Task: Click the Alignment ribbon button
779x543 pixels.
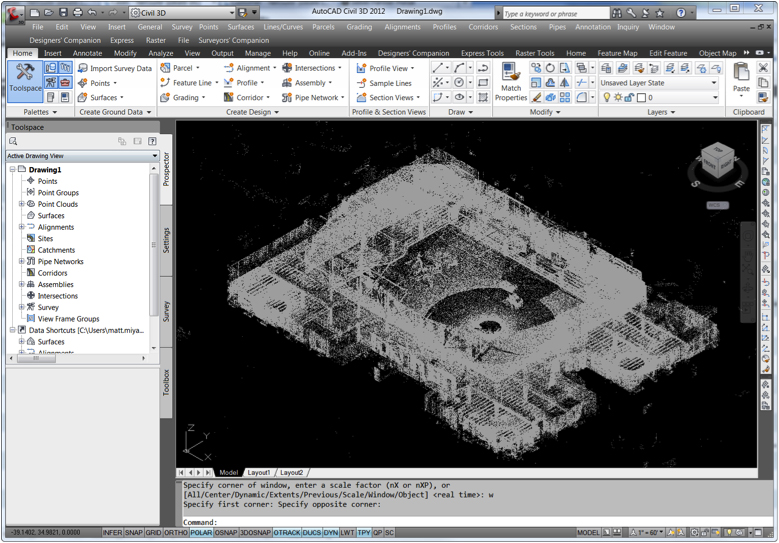Action: coord(250,68)
